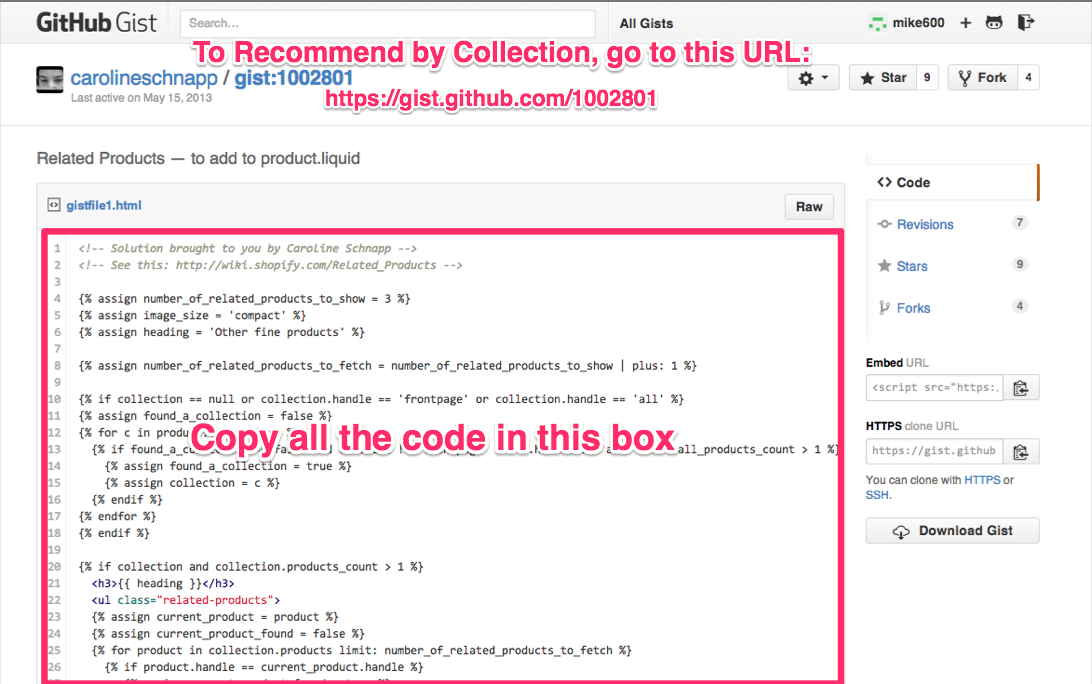This screenshot has height=684, width=1092.
Task: Click the 'Other fine products' heading line
Action: click(221, 332)
